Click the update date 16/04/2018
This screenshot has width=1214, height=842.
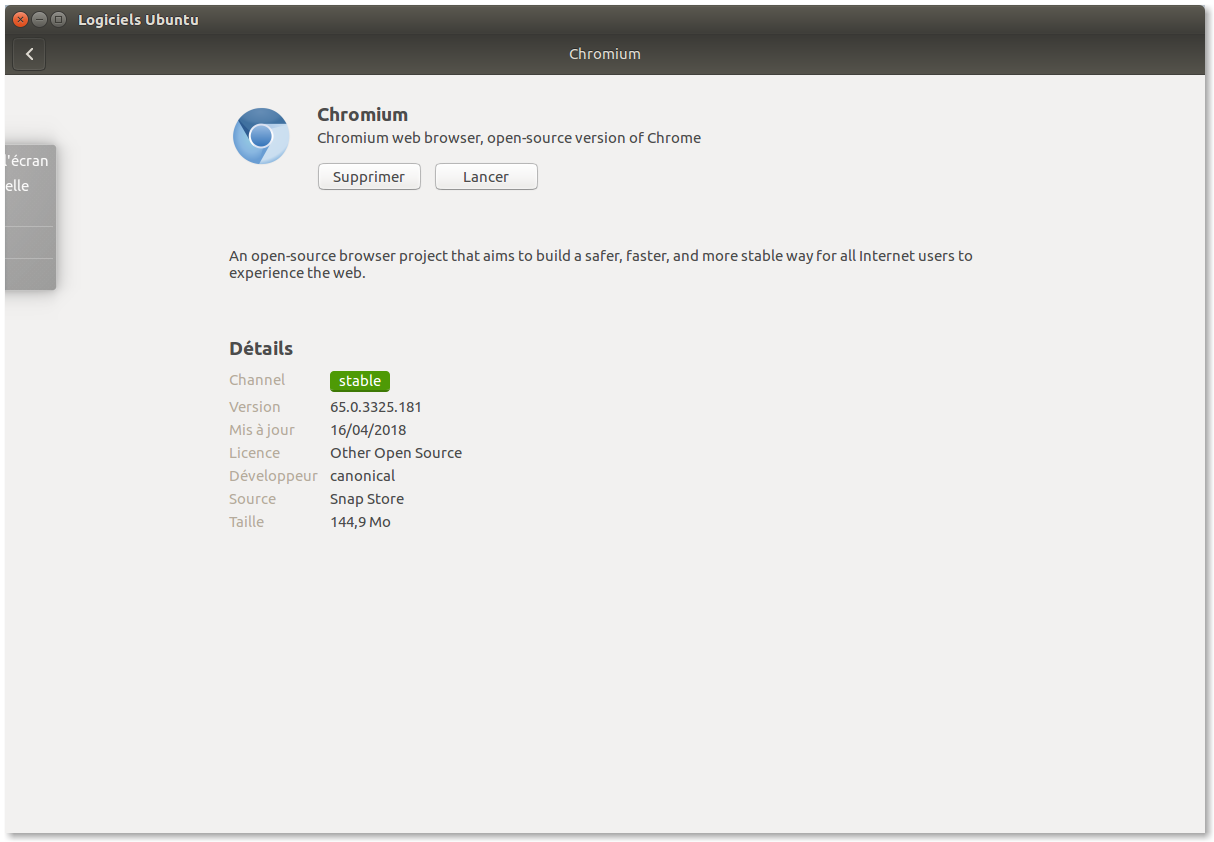368,430
